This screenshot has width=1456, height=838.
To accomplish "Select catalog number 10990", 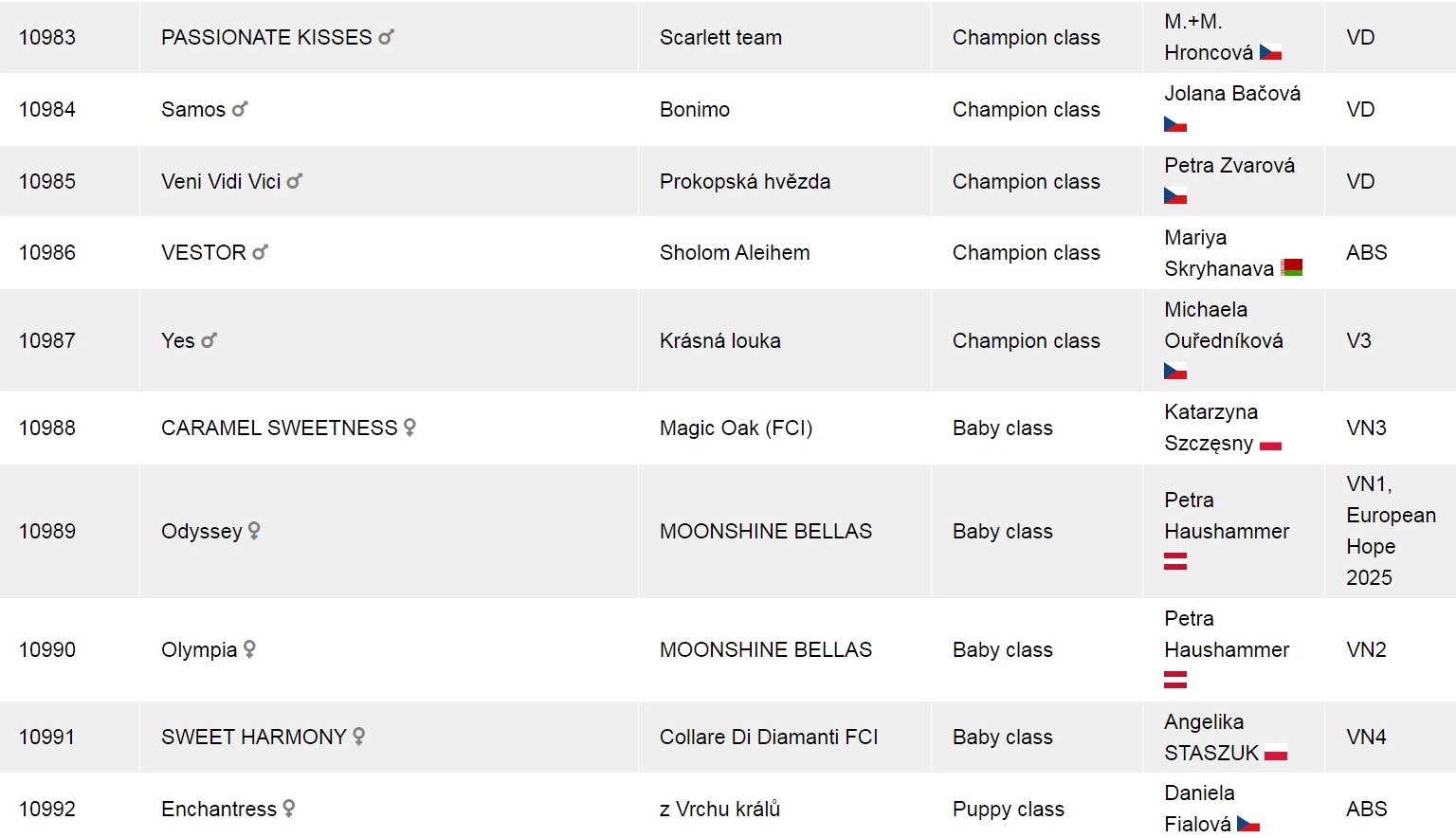I will tap(47, 650).
